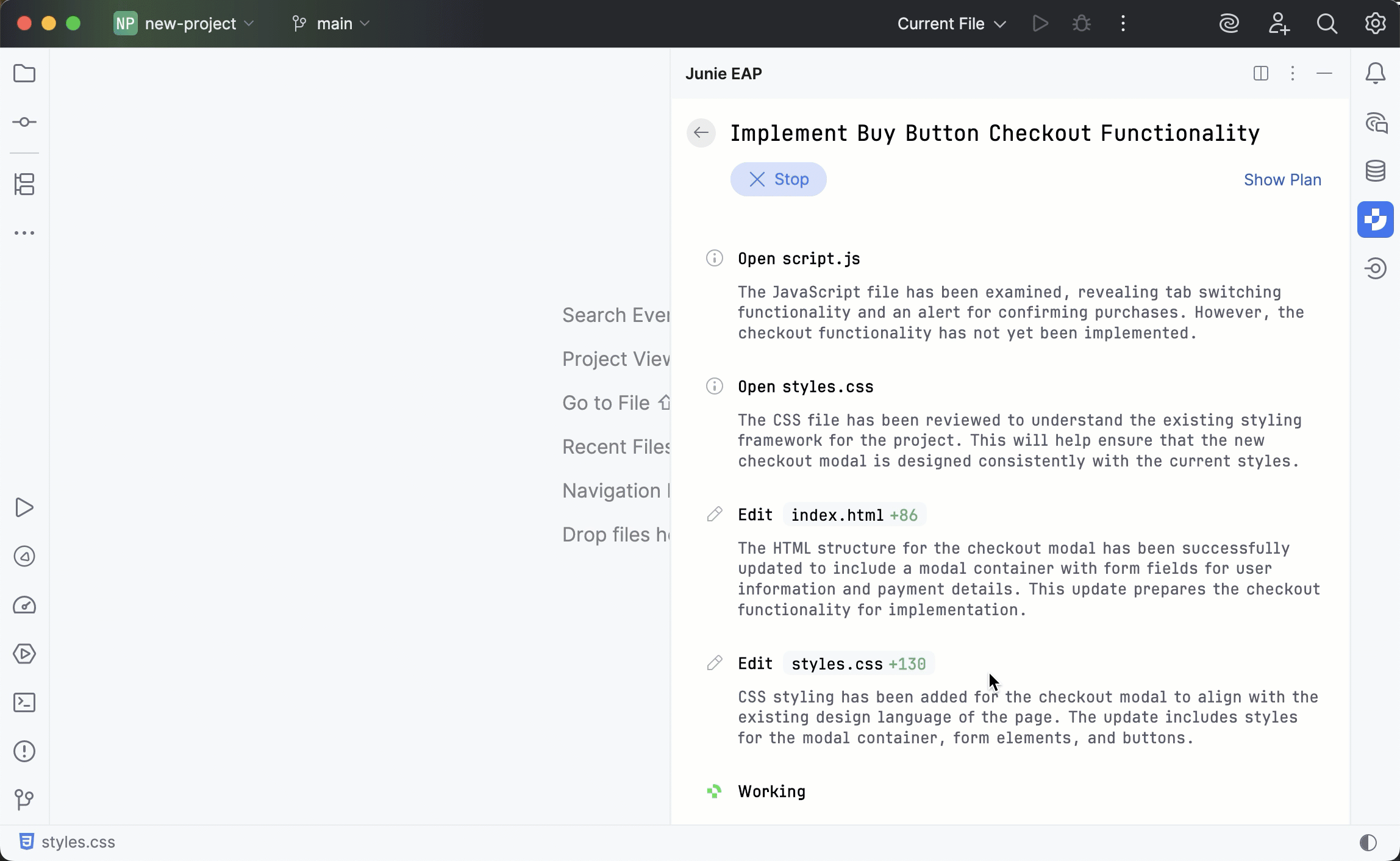Open the Junie options menu
This screenshot has width=1400, height=861.
(x=1293, y=73)
